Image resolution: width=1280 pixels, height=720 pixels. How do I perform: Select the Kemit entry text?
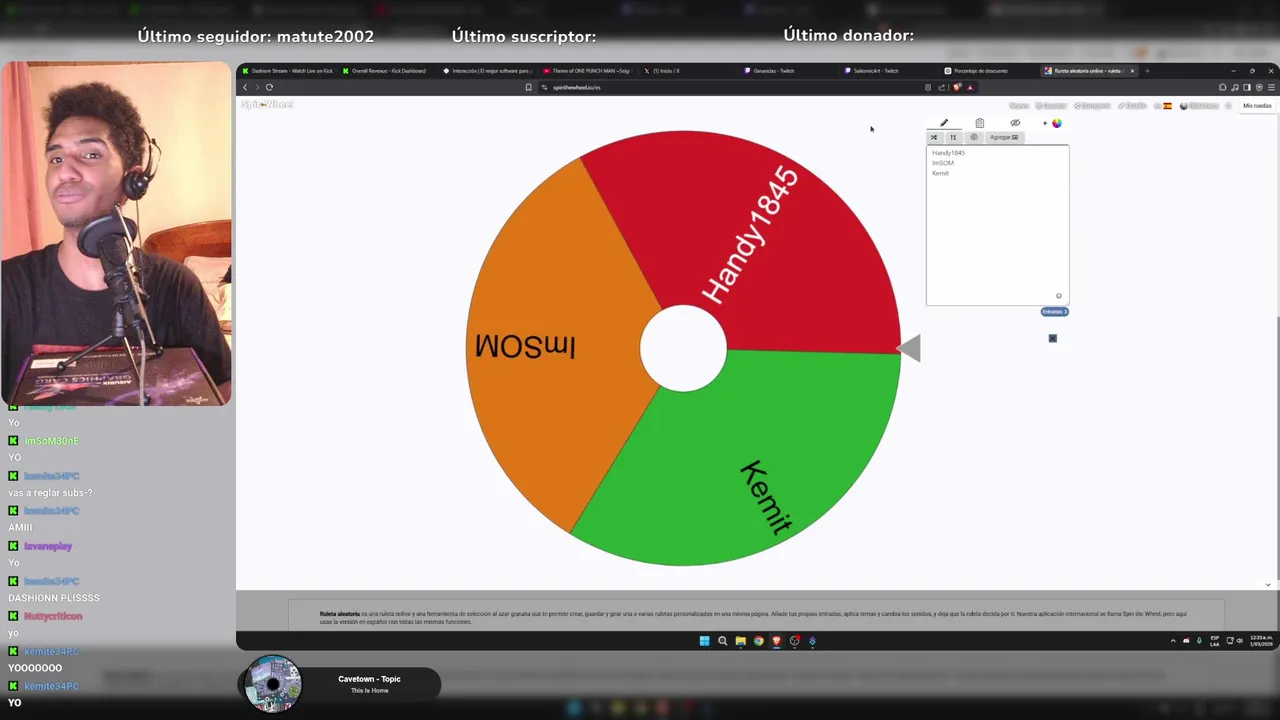(940, 173)
